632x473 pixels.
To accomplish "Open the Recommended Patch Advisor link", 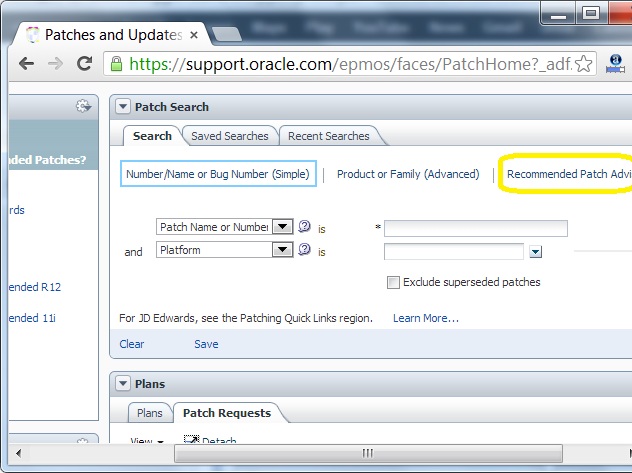I will coord(569,174).
